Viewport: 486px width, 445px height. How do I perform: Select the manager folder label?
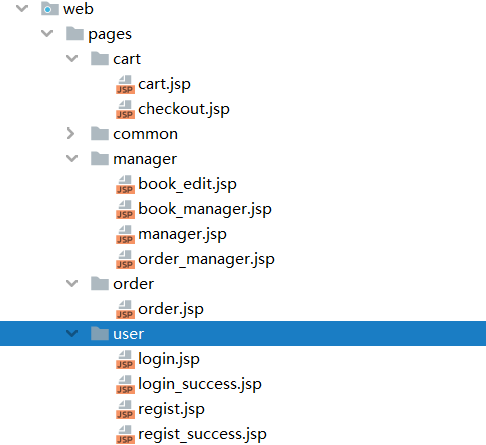pyautogui.click(x=145, y=160)
